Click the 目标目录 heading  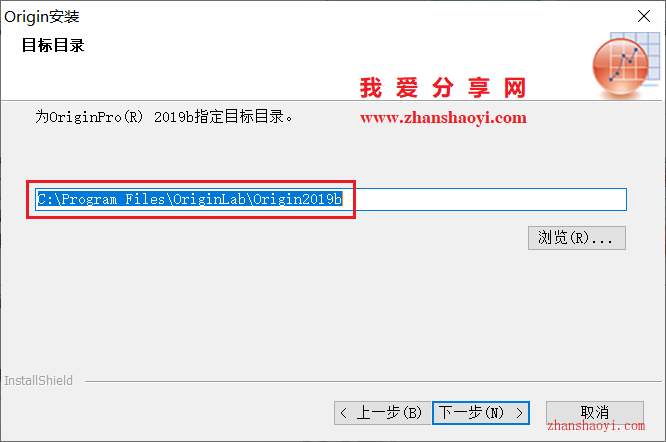tap(53, 45)
